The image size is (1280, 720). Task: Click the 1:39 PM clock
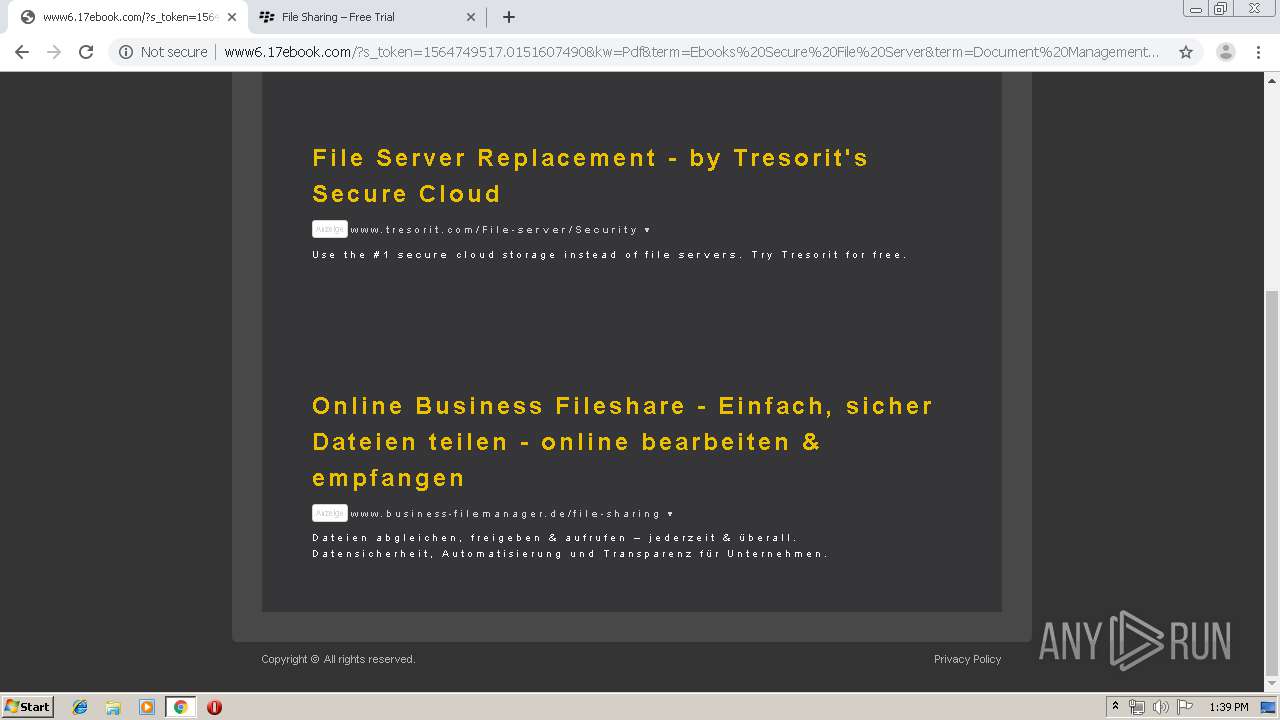1229,707
